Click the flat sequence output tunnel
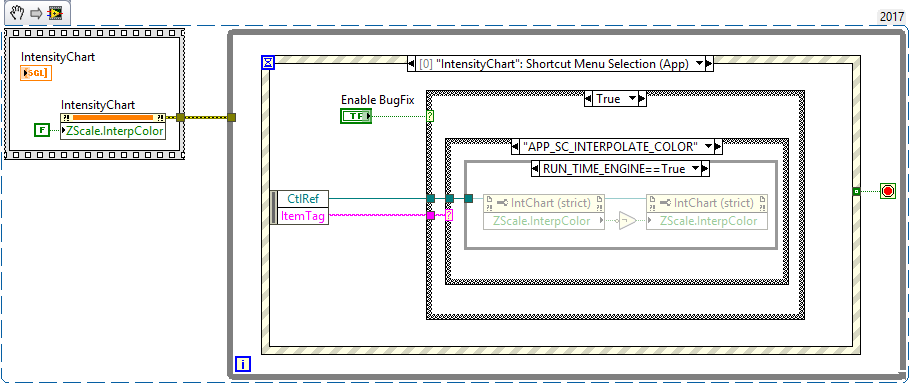910x384 pixels. tap(180, 118)
